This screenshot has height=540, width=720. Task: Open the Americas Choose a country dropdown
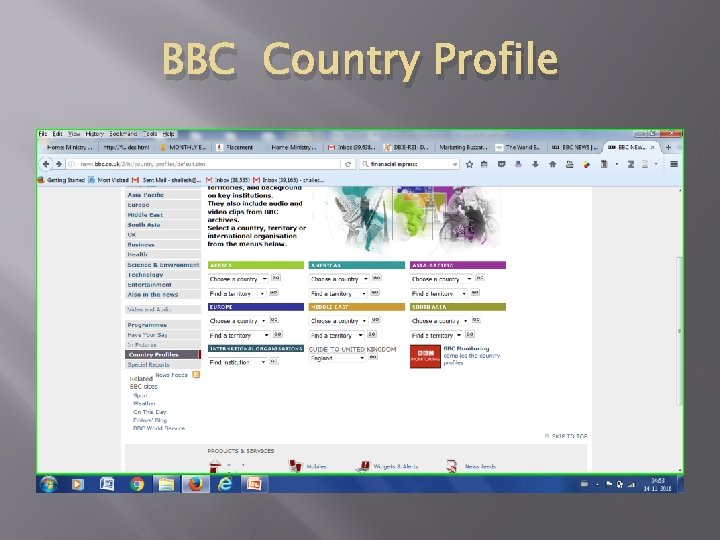[x=339, y=279]
